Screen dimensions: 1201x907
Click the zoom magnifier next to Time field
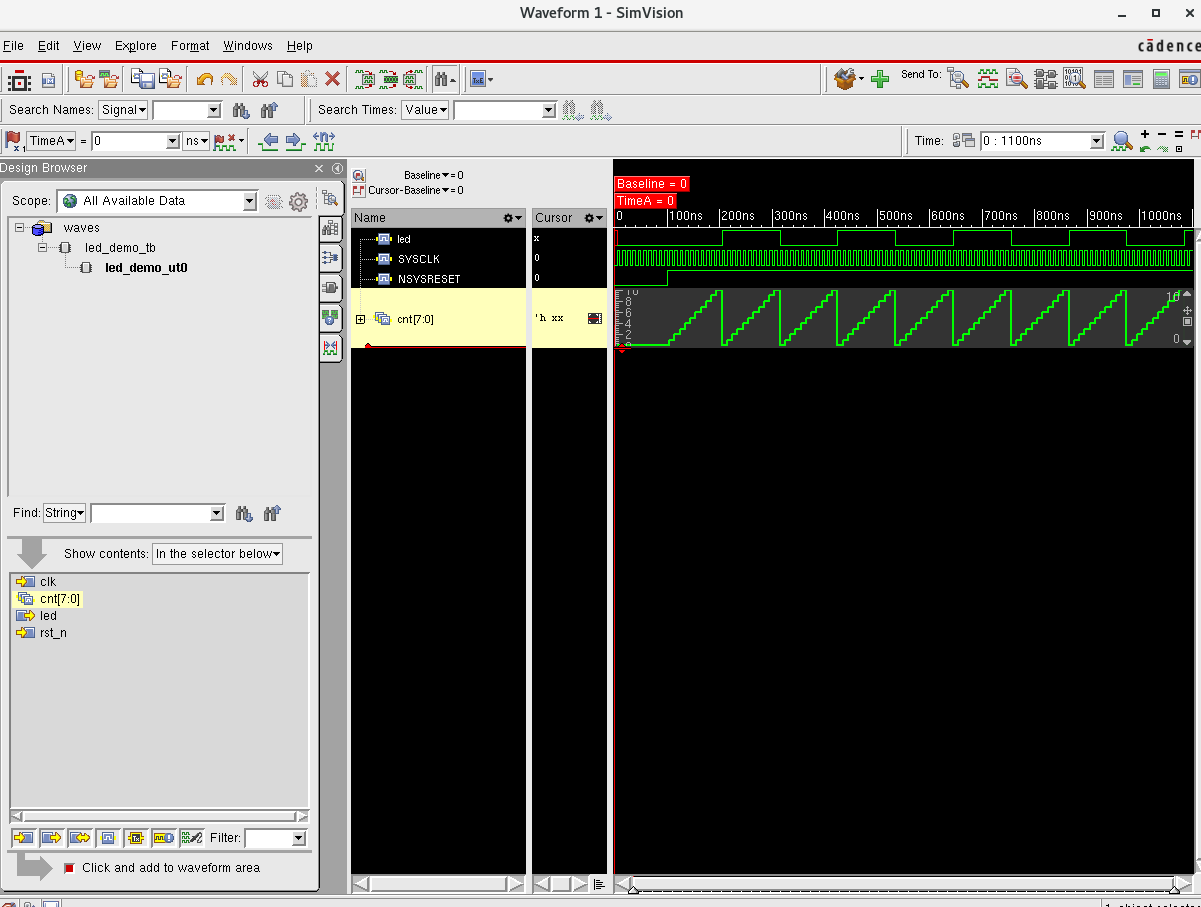pos(1120,140)
